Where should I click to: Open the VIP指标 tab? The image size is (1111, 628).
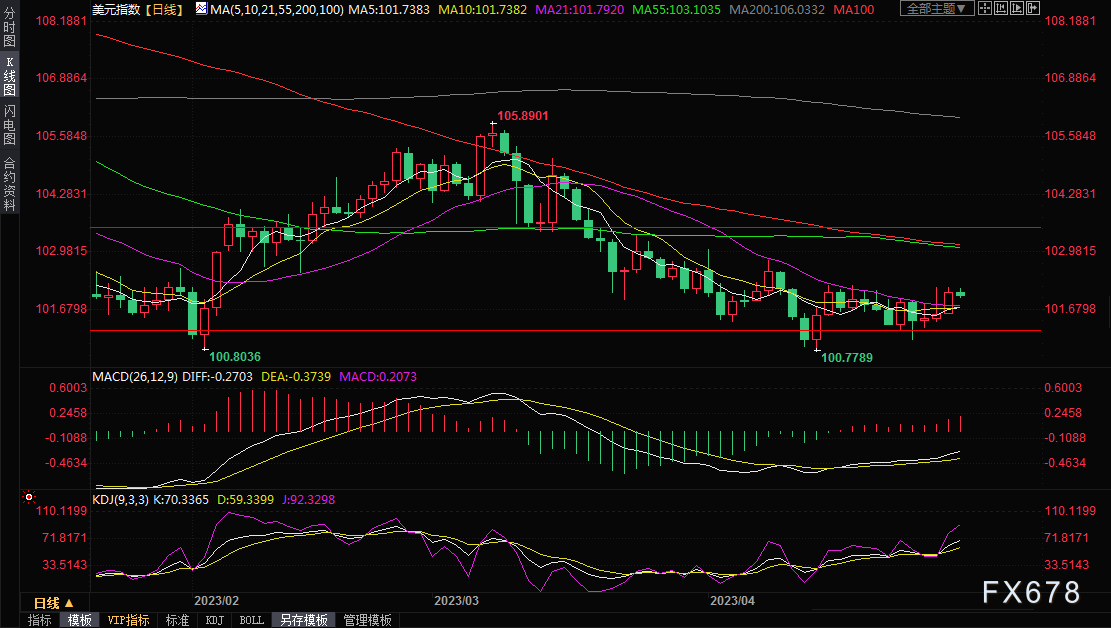click(x=128, y=620)
